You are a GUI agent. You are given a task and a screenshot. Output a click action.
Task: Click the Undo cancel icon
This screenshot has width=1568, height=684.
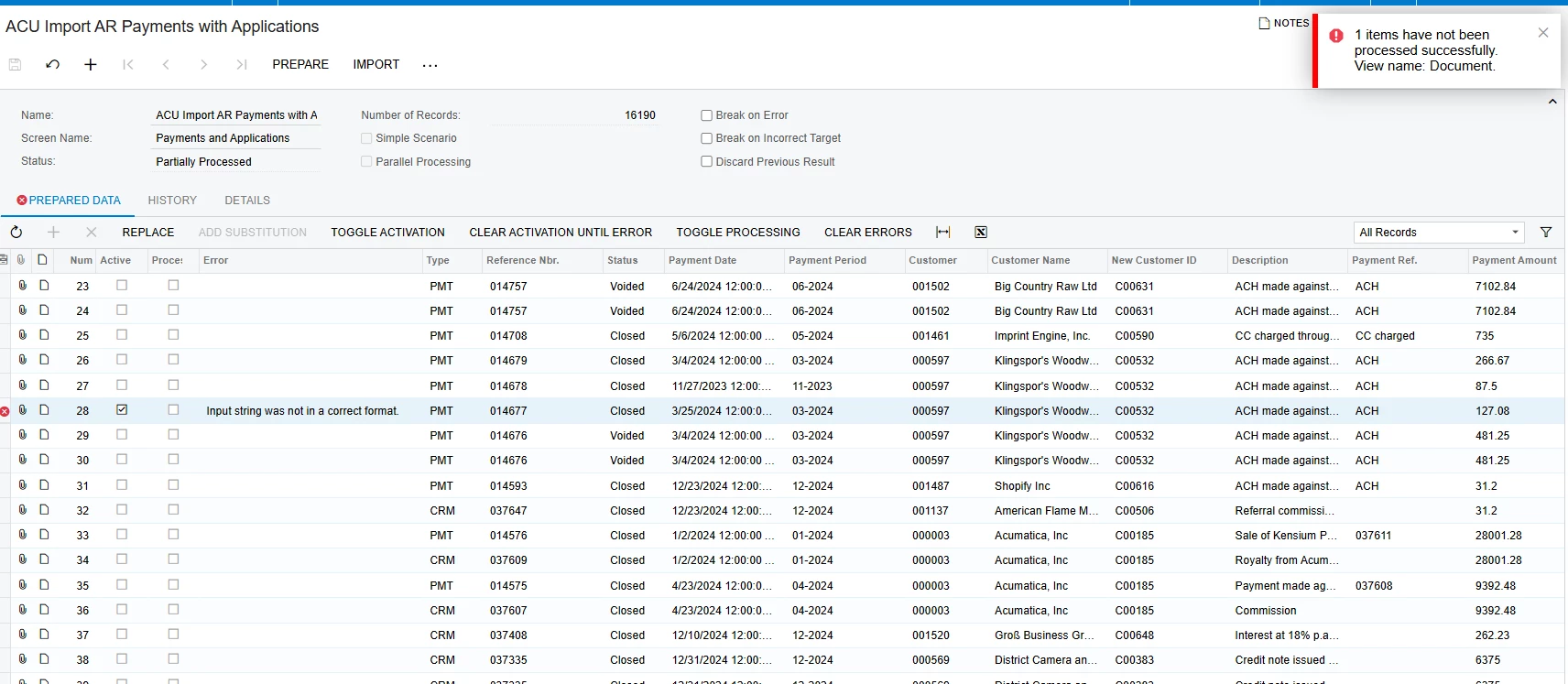point(52,64)
